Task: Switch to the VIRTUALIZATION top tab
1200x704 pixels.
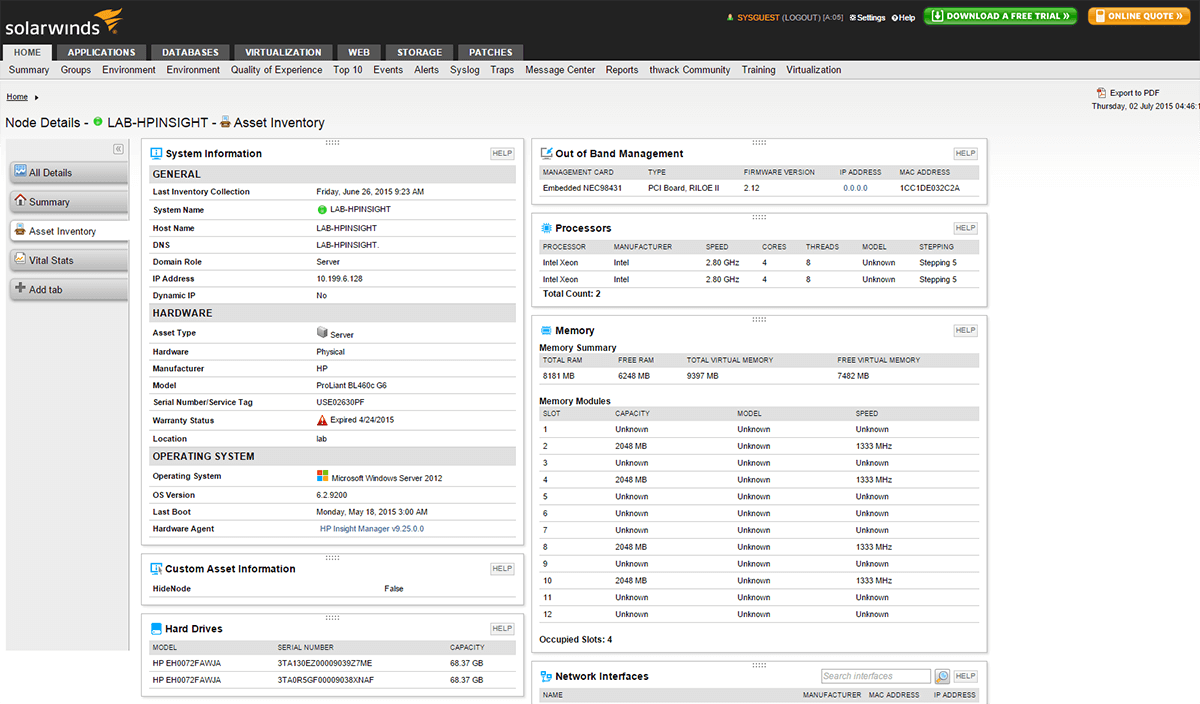Action: (x=283, y=52)
